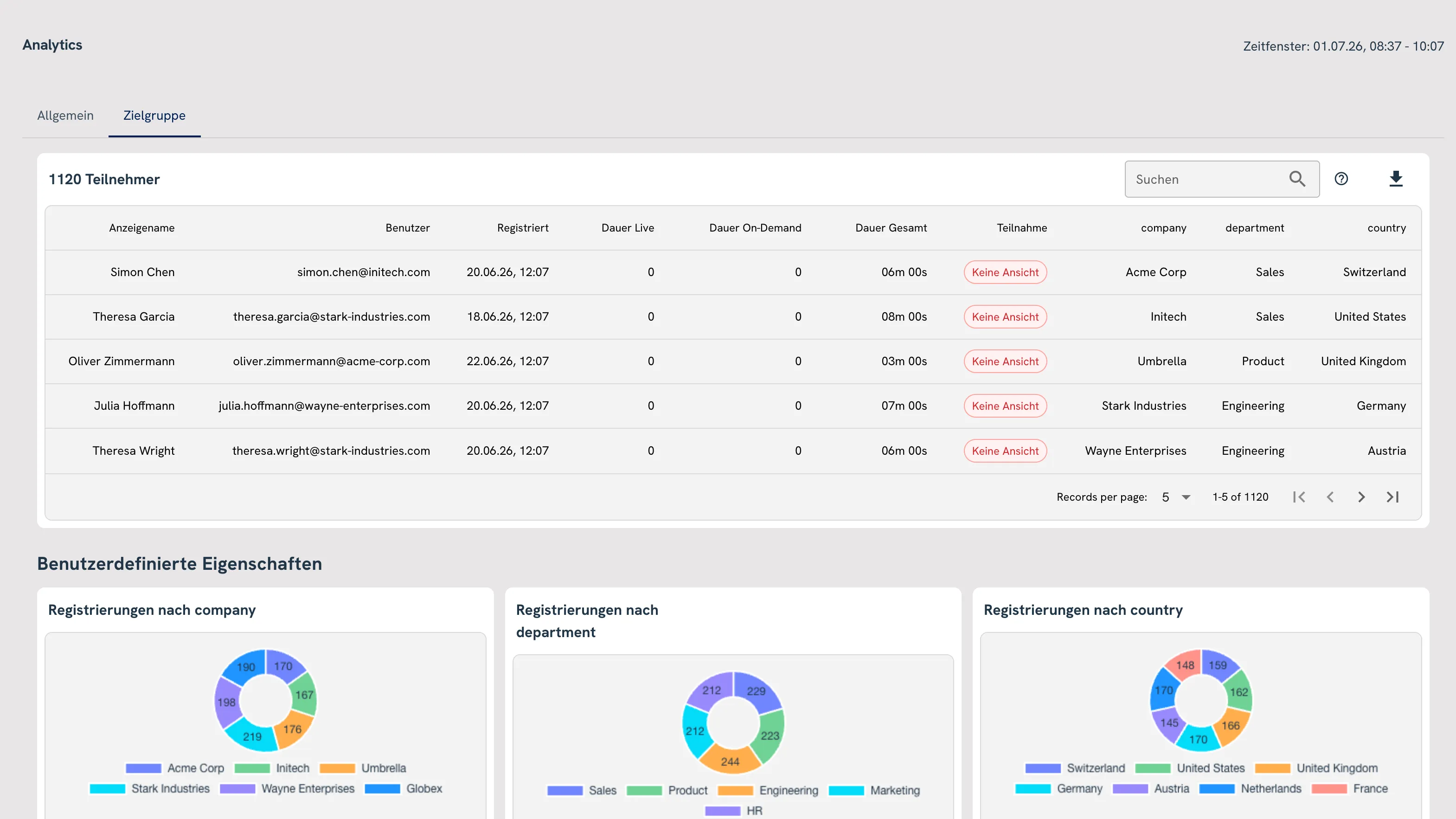This screenshot has width=1456, height=819.
Task: Toggle Marketing legend swatch
Action: pos(846,790)
